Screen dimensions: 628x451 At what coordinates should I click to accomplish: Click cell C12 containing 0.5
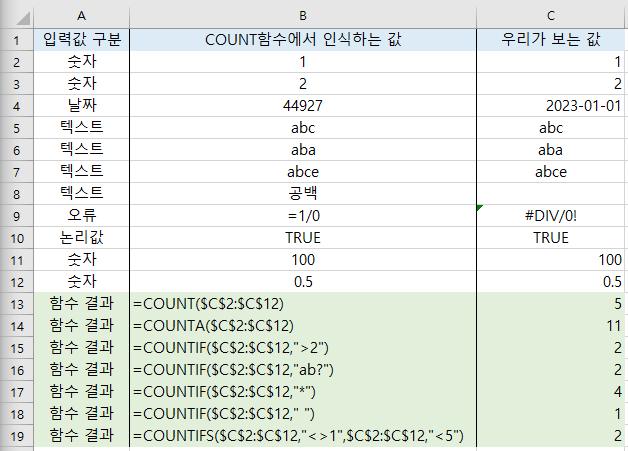coord(551,282)
